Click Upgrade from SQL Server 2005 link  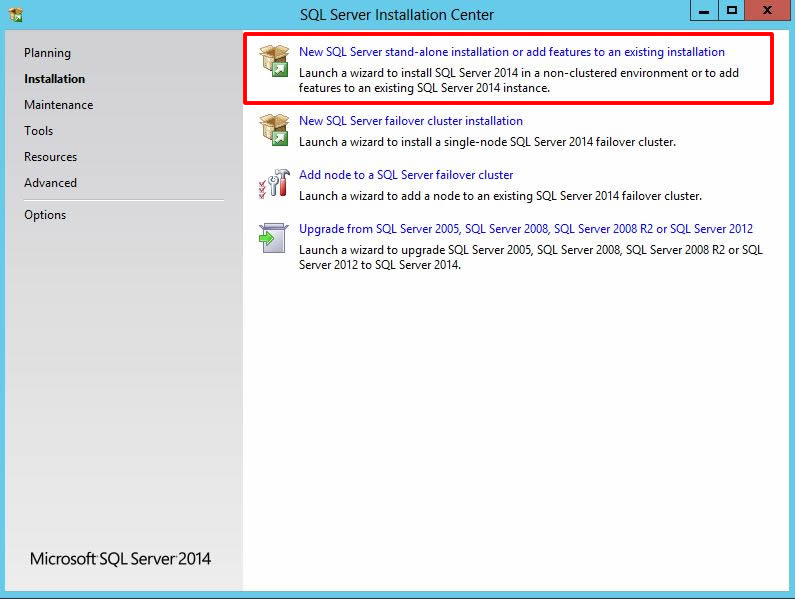(x=525, y=229)
